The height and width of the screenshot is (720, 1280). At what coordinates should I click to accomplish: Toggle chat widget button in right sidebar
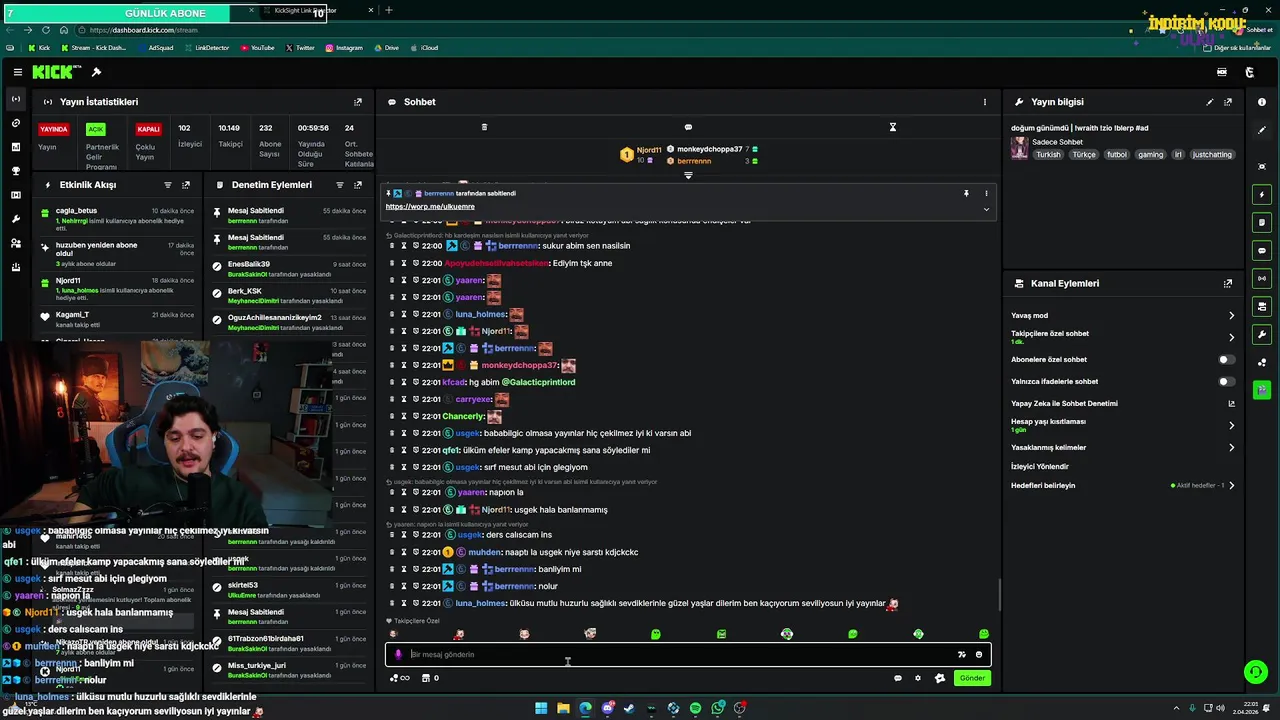(x=1262, y=250)
